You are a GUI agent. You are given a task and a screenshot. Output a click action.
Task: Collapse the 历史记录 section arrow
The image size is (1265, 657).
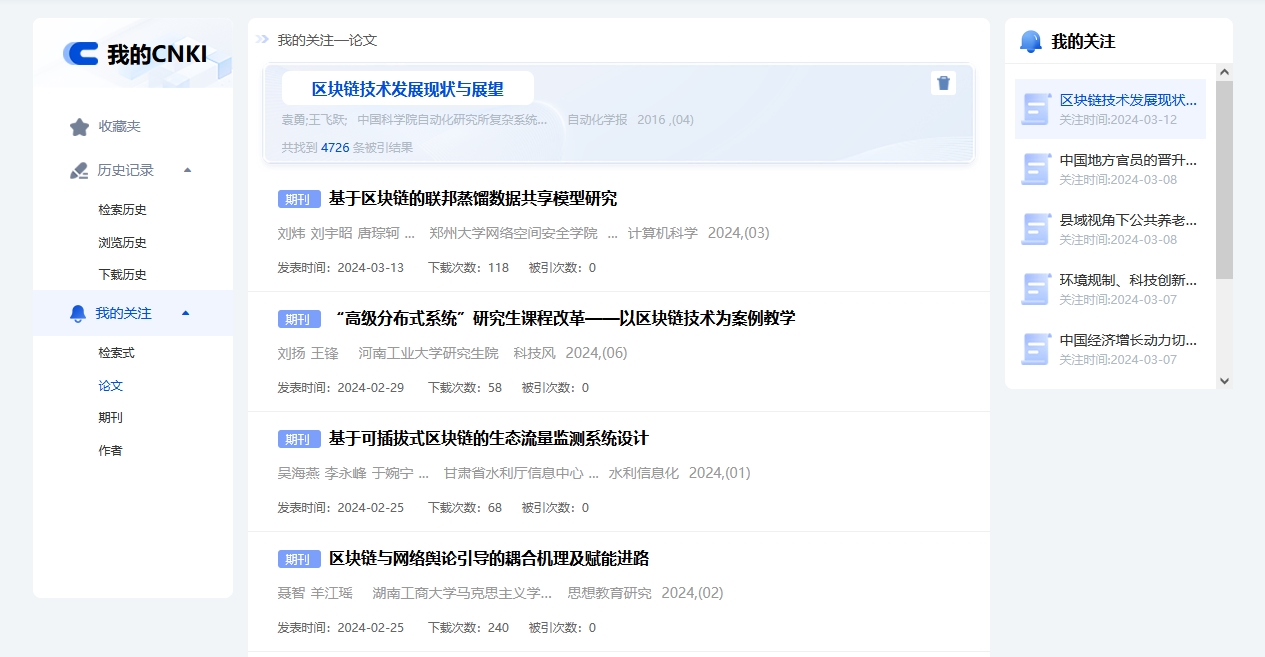pyautogui.click(x=187, y=170)
